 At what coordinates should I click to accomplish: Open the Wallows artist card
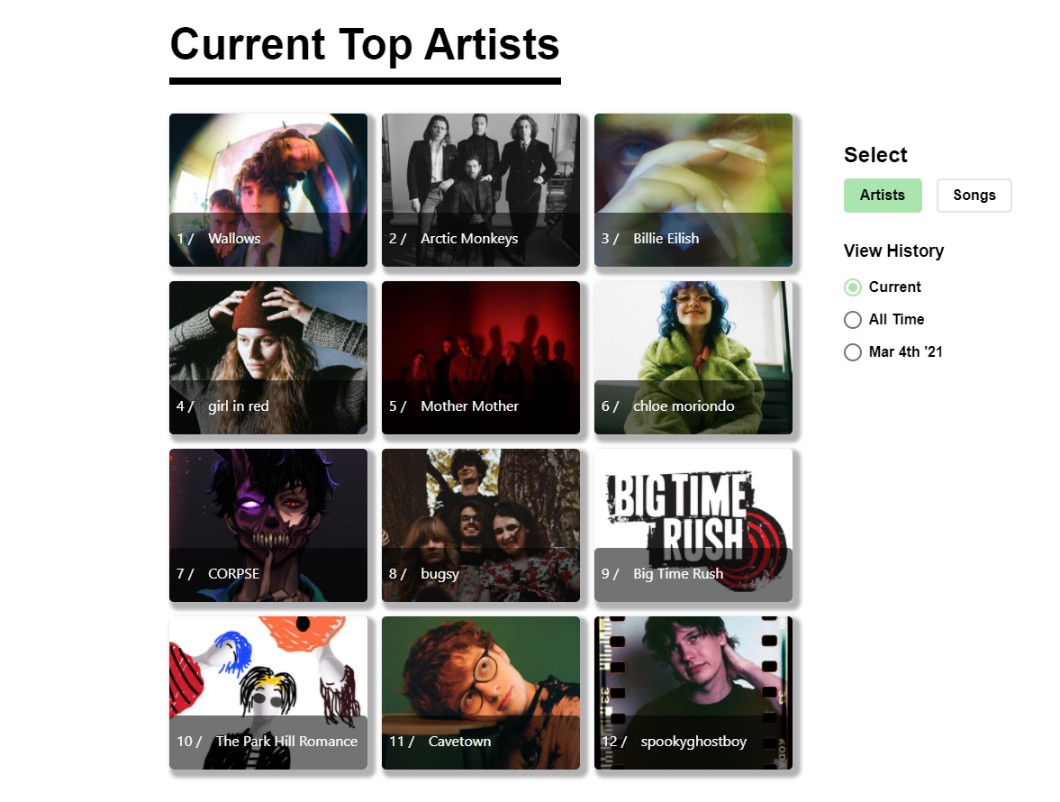point(268,190)
